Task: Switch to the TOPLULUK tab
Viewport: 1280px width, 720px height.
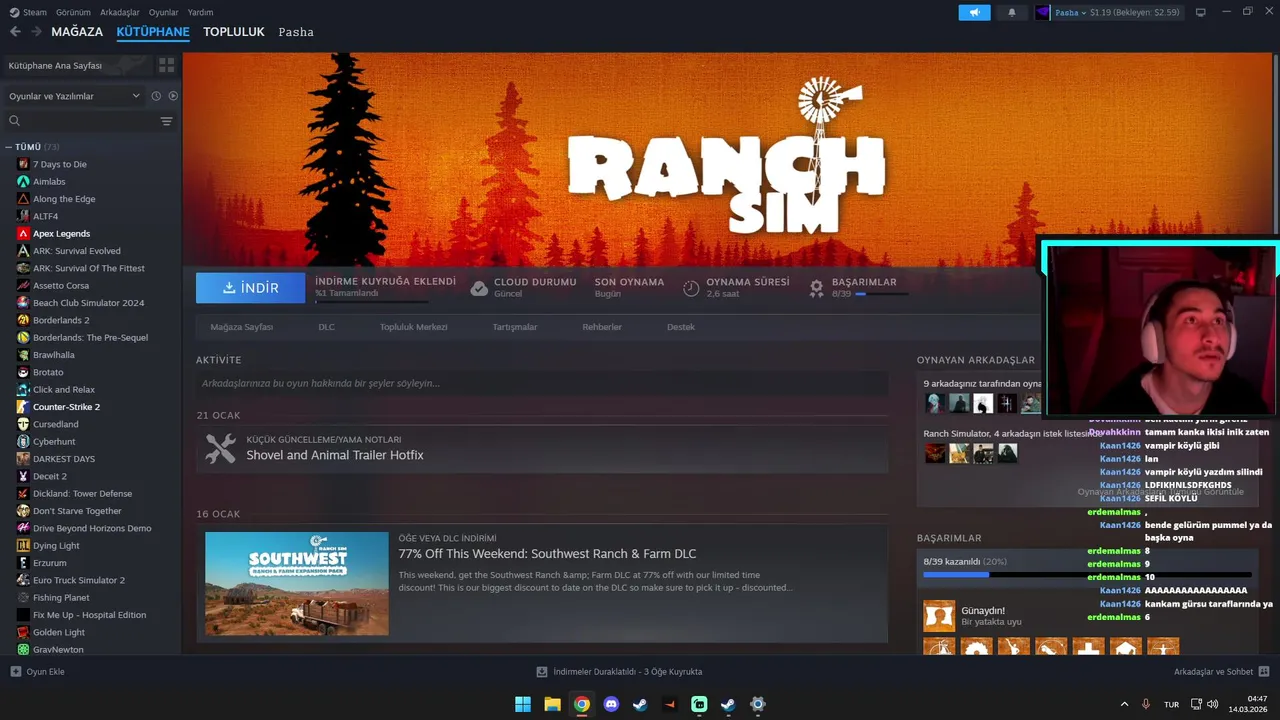Action: (233, 32)
